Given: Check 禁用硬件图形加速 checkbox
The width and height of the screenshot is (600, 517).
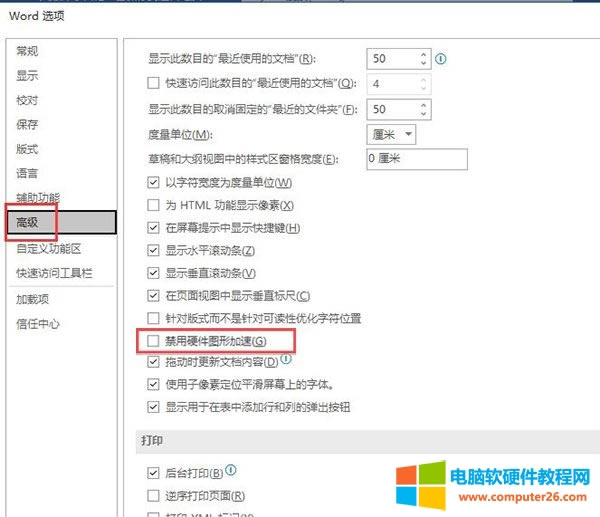Looking at the screenshot, I should tap(153, 341).
